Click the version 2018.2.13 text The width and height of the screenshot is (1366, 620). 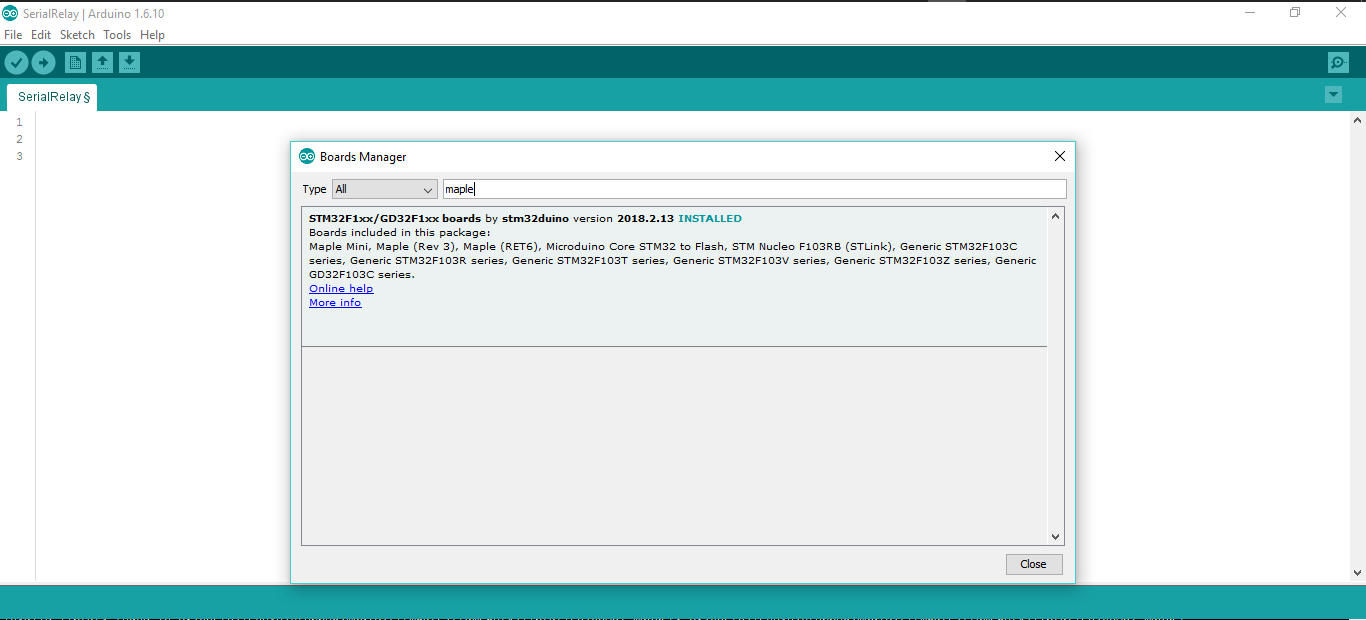click(x=623, y=218)
